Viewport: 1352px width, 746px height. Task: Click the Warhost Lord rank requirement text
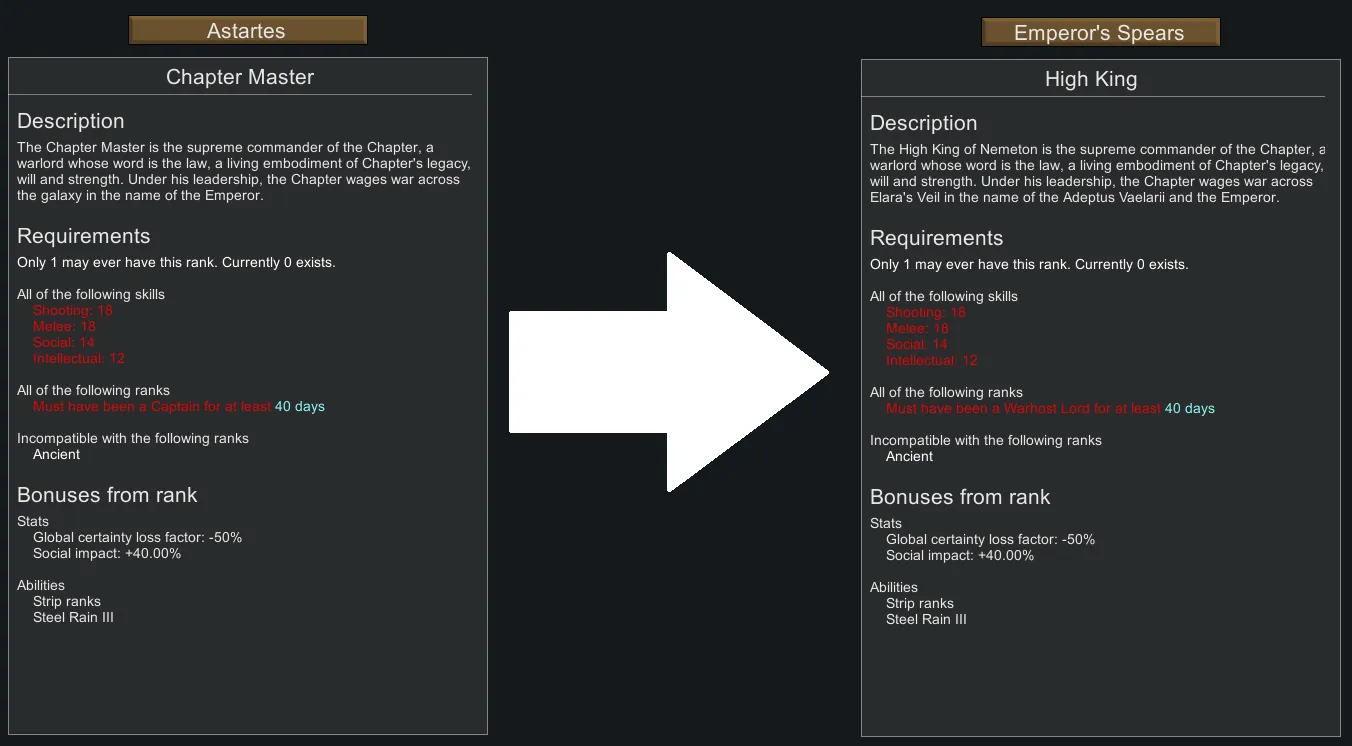[1023, 408]
